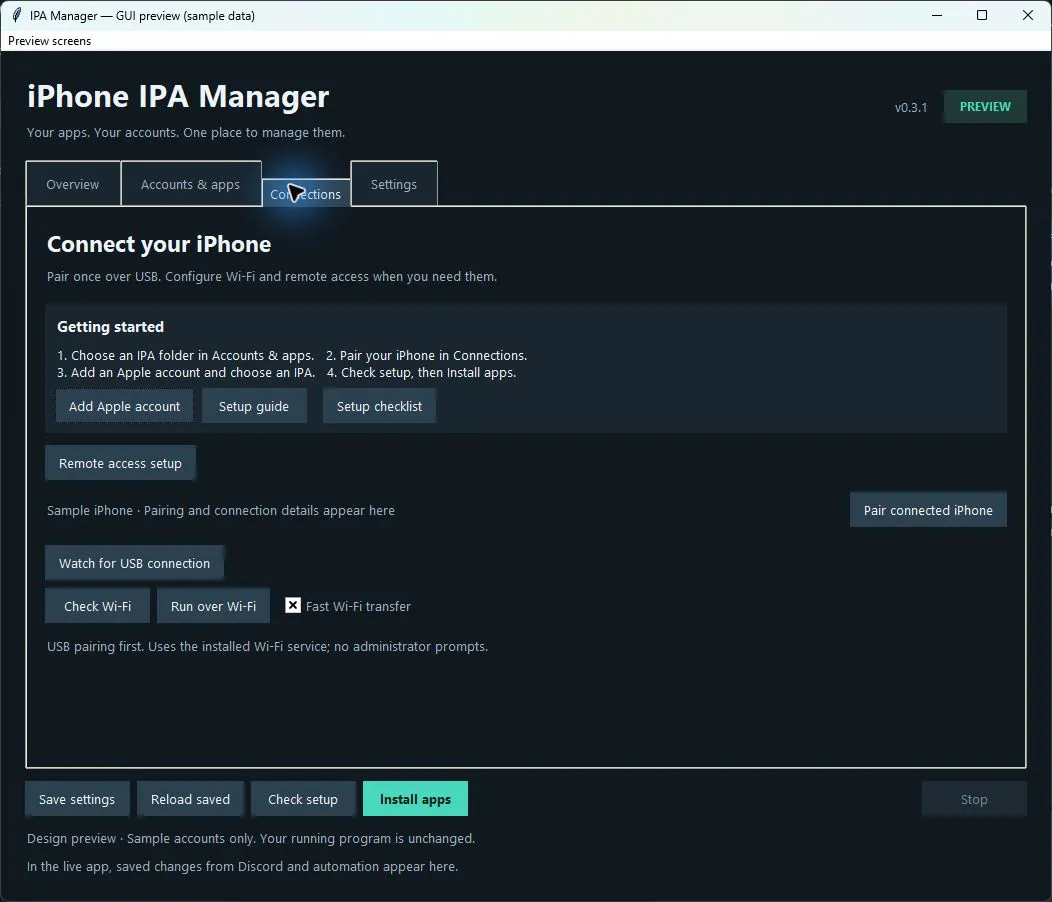Click step '1. Choose an IPA folder'
The height and width of the screenshot is (902, 1052).
point(186,355)
